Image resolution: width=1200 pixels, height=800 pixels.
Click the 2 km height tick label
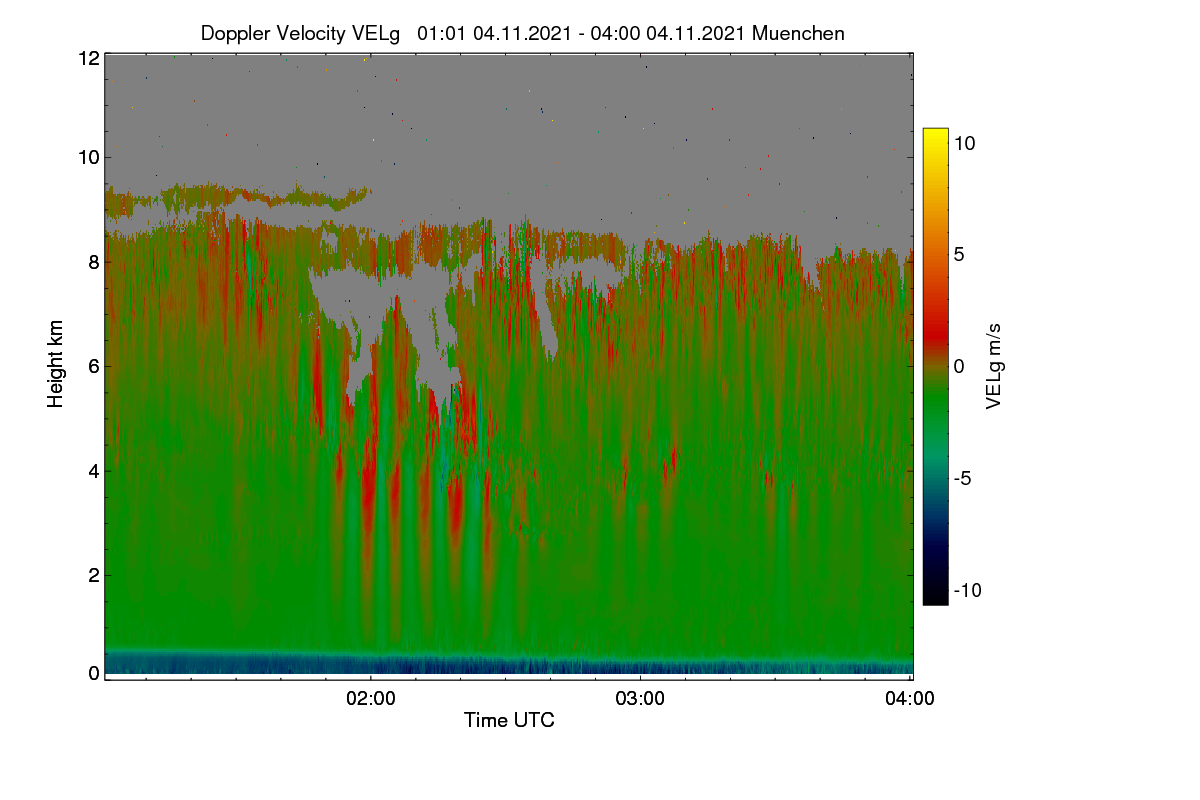coord(94,574)
